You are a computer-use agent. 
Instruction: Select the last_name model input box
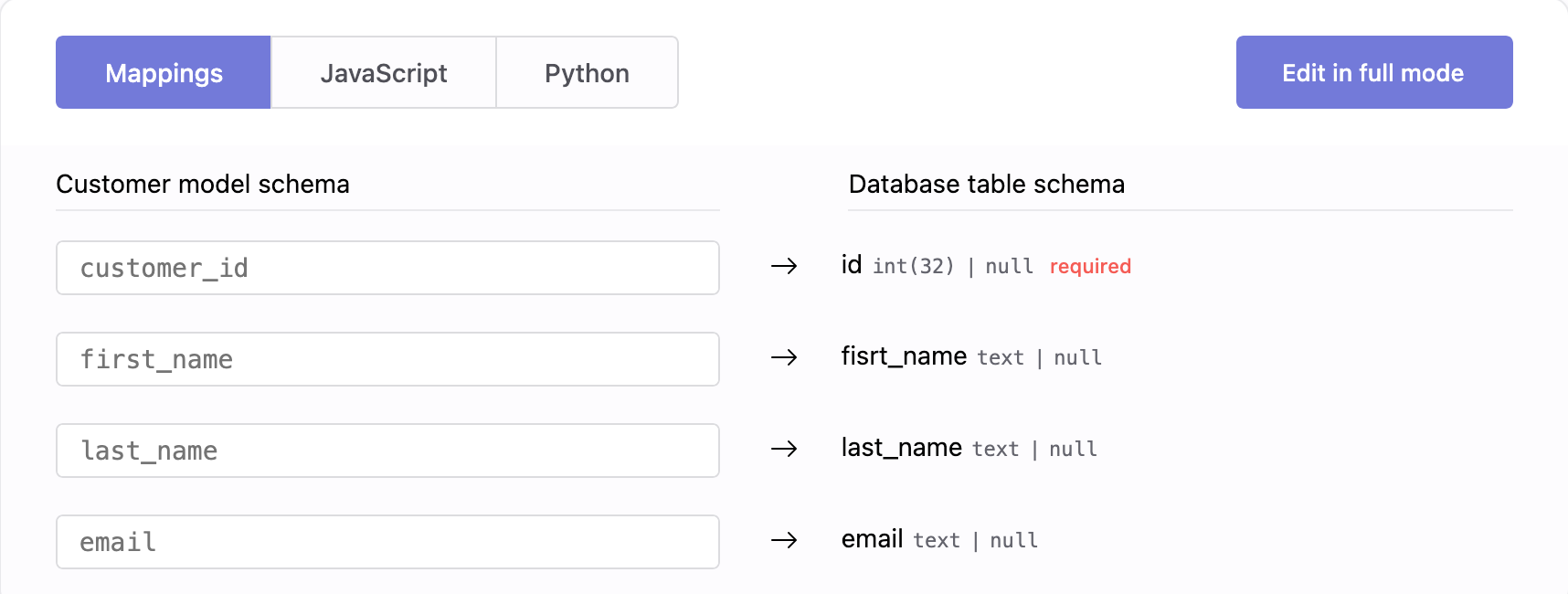387,451
